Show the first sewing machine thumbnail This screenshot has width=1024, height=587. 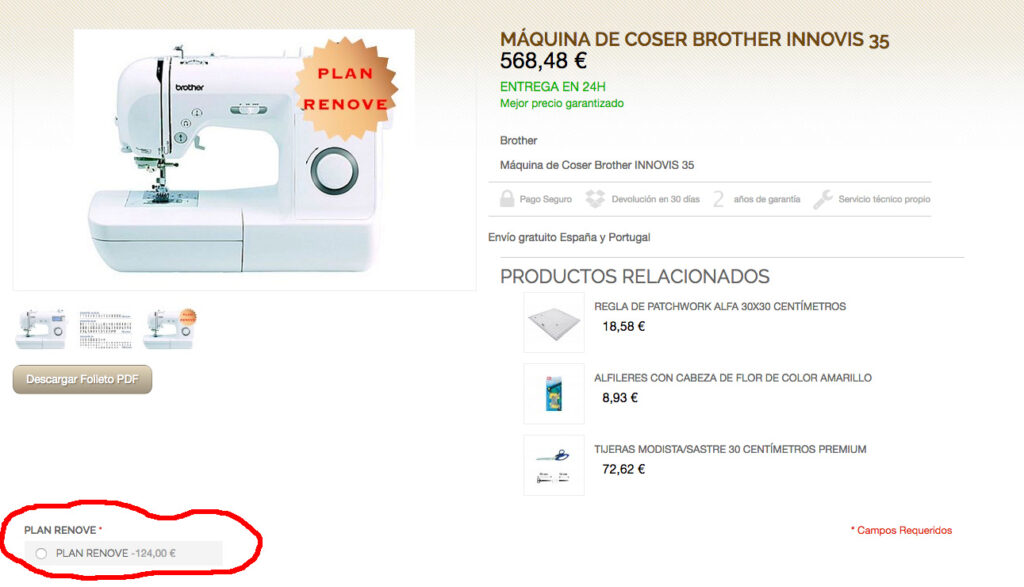41,329
